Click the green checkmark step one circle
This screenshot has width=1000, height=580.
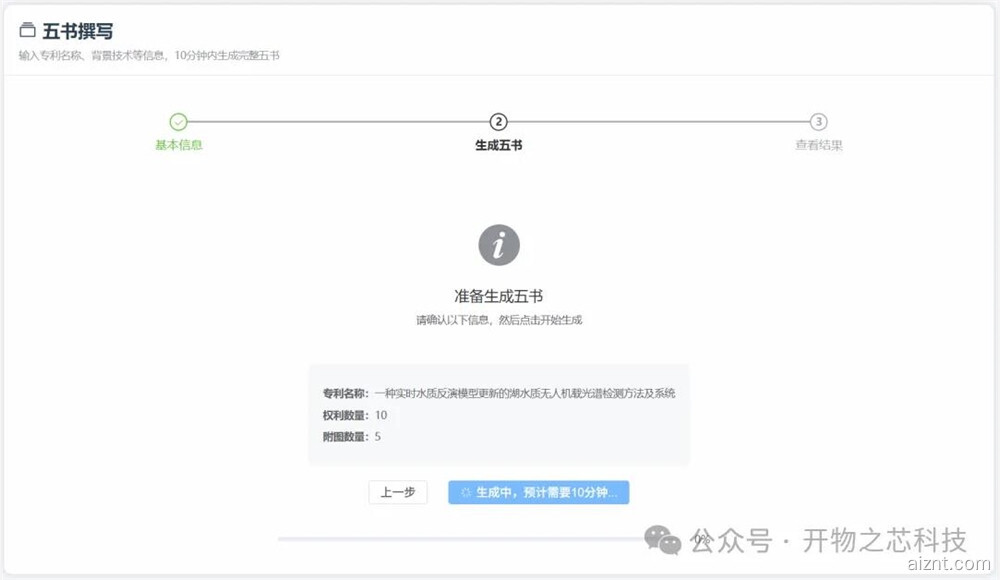coord(178,122)
